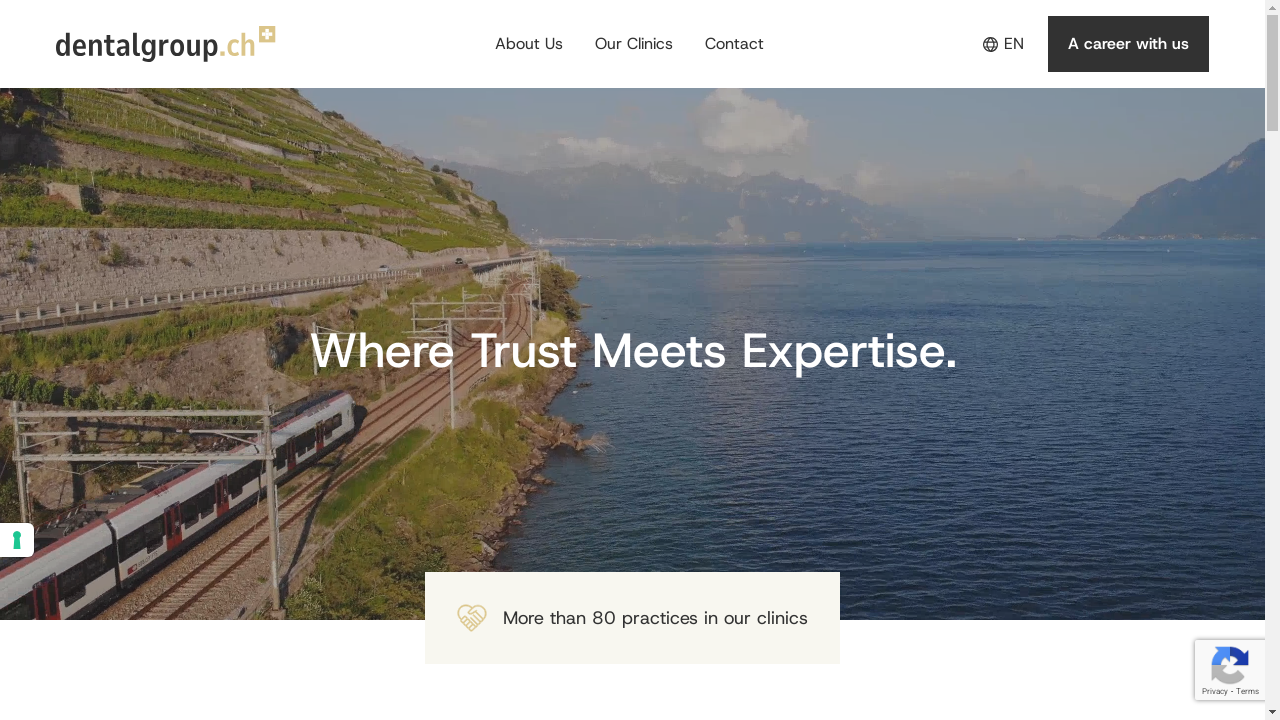
Task: Click the vertical scrollbar thumb
Action: coord(1272,73)
